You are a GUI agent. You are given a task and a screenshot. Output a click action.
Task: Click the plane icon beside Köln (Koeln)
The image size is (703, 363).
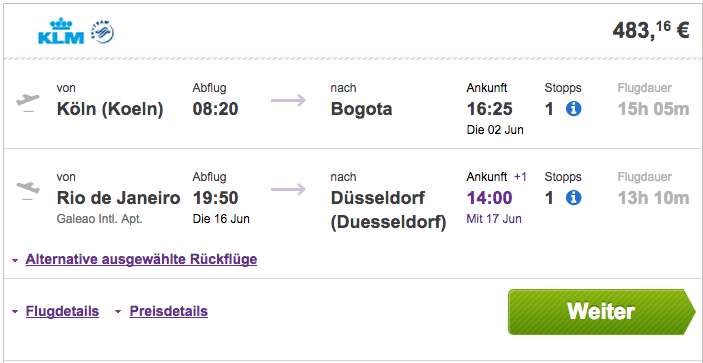(x=28, y=102)
